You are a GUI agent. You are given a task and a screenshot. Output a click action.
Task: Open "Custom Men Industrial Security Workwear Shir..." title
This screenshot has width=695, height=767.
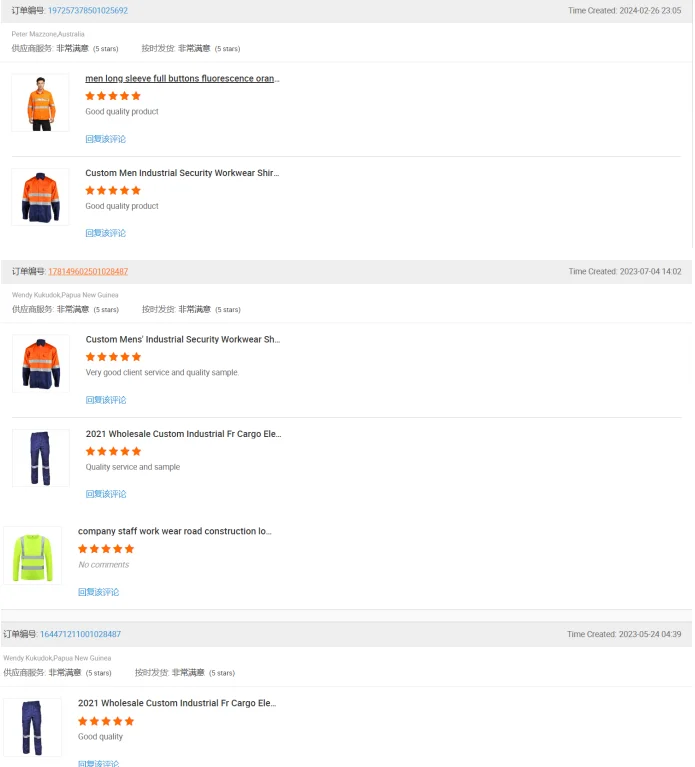(x=182, y=173)
